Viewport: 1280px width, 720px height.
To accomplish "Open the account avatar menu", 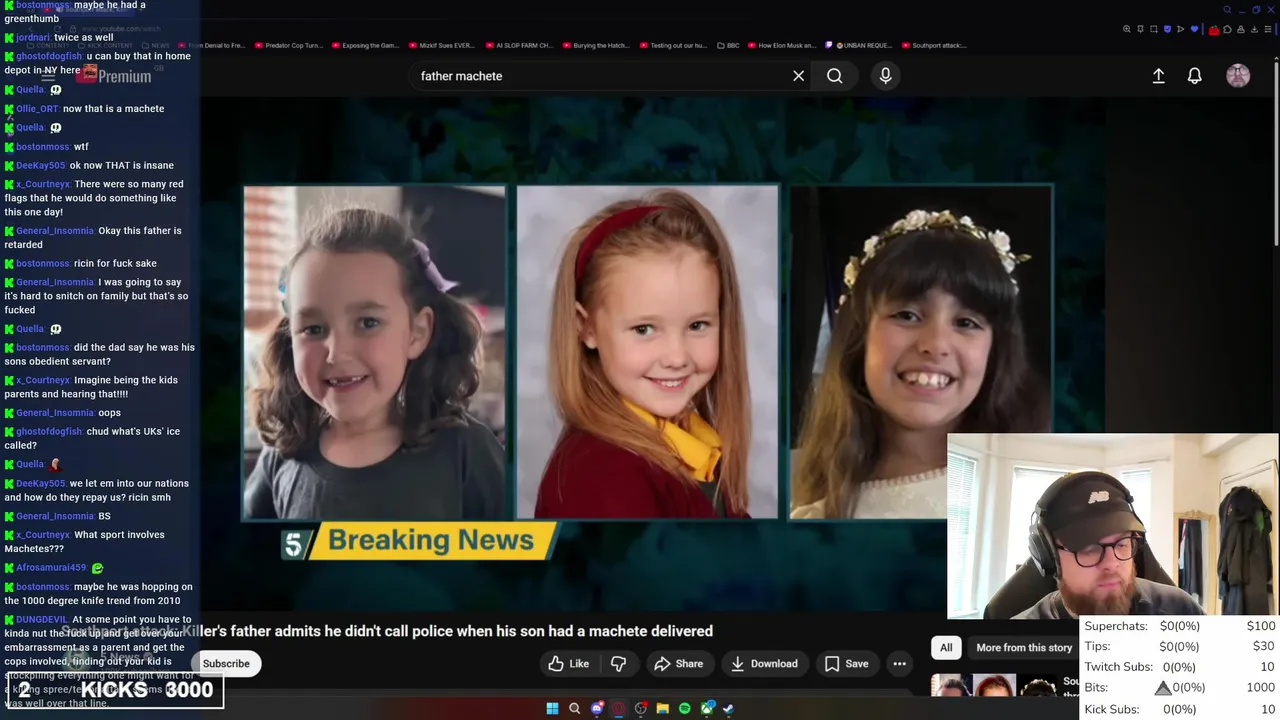I will [1238, 76].
